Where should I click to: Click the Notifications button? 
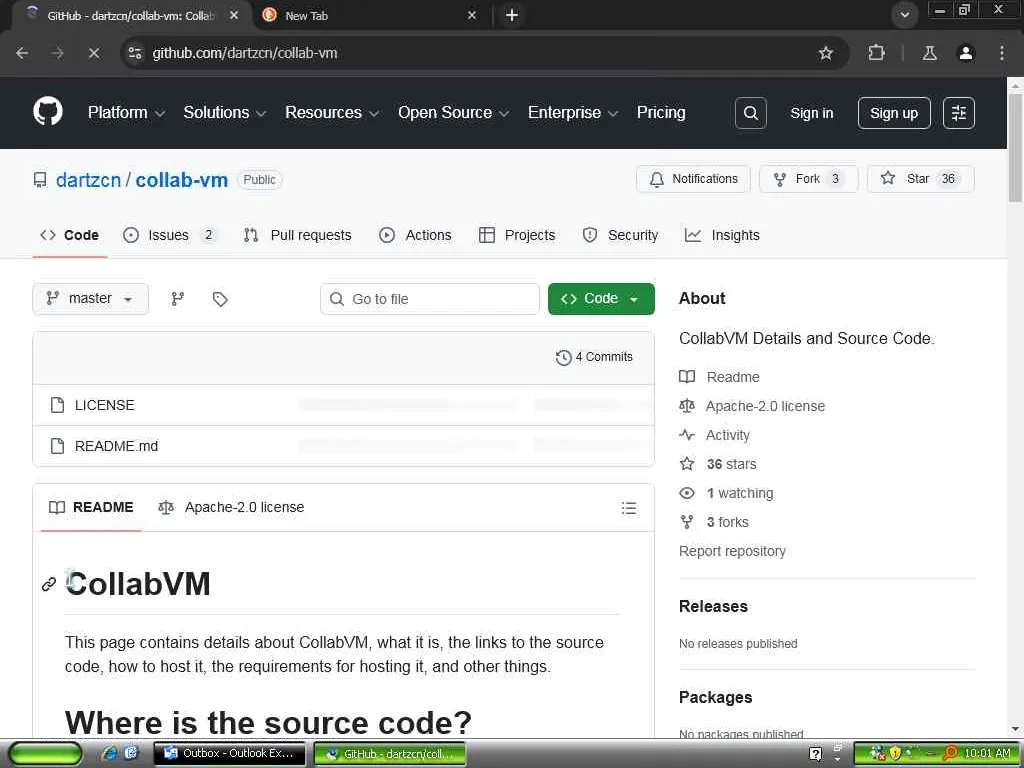point(694,179)
